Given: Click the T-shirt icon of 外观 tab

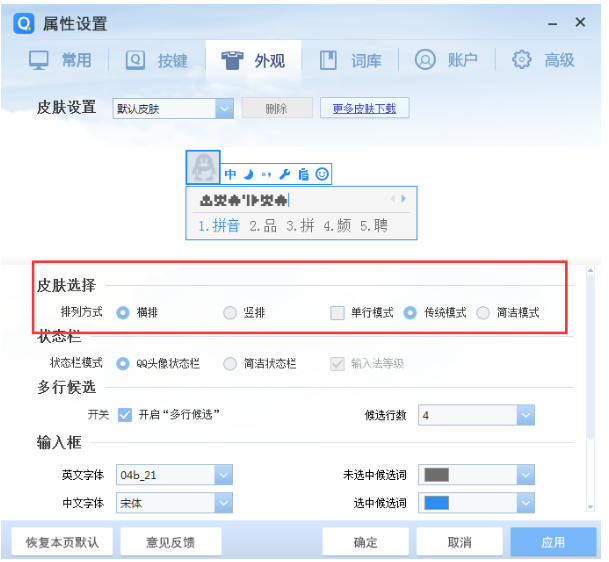Looking at the screenshot, I should point(232,61).
